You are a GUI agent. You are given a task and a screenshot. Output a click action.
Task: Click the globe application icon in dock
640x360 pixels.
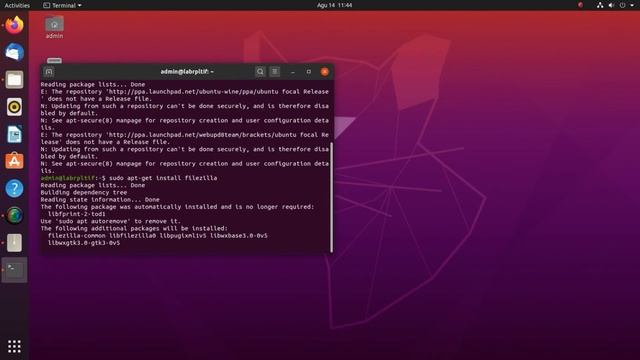point(14,216)
